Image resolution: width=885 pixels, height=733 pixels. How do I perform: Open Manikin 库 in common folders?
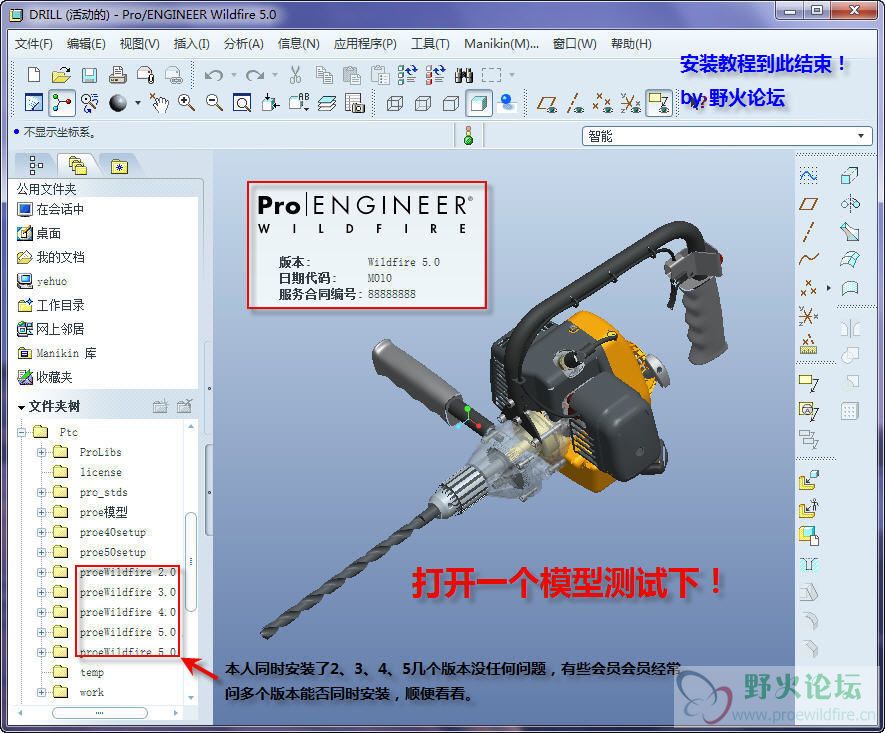point(57,353)
